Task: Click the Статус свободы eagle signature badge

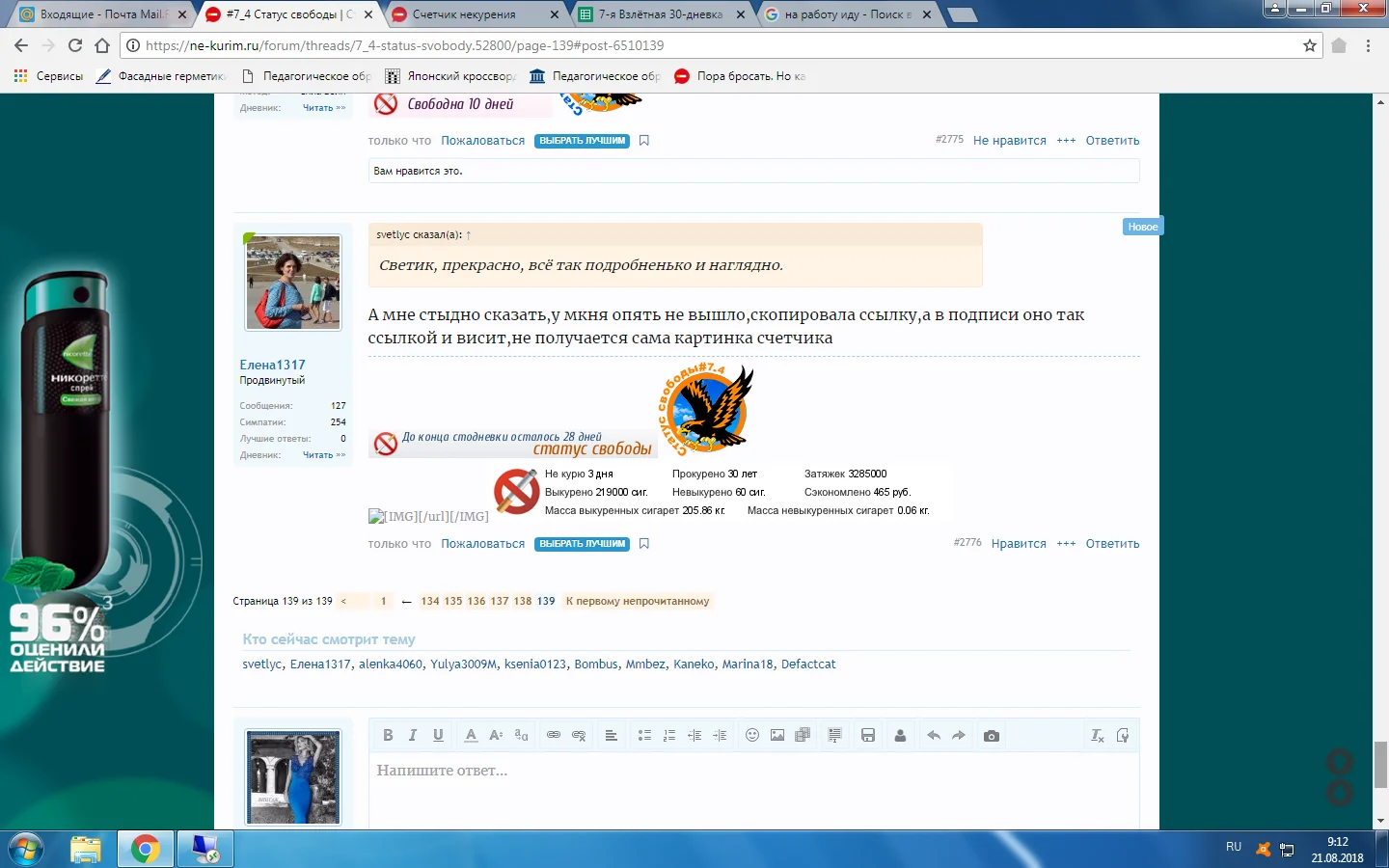Action: [x=705, y=409]
